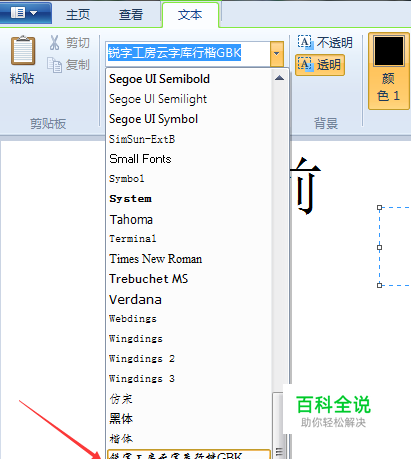
Task: Choose the plain Wingdings font entry
Action: (189, 339)
